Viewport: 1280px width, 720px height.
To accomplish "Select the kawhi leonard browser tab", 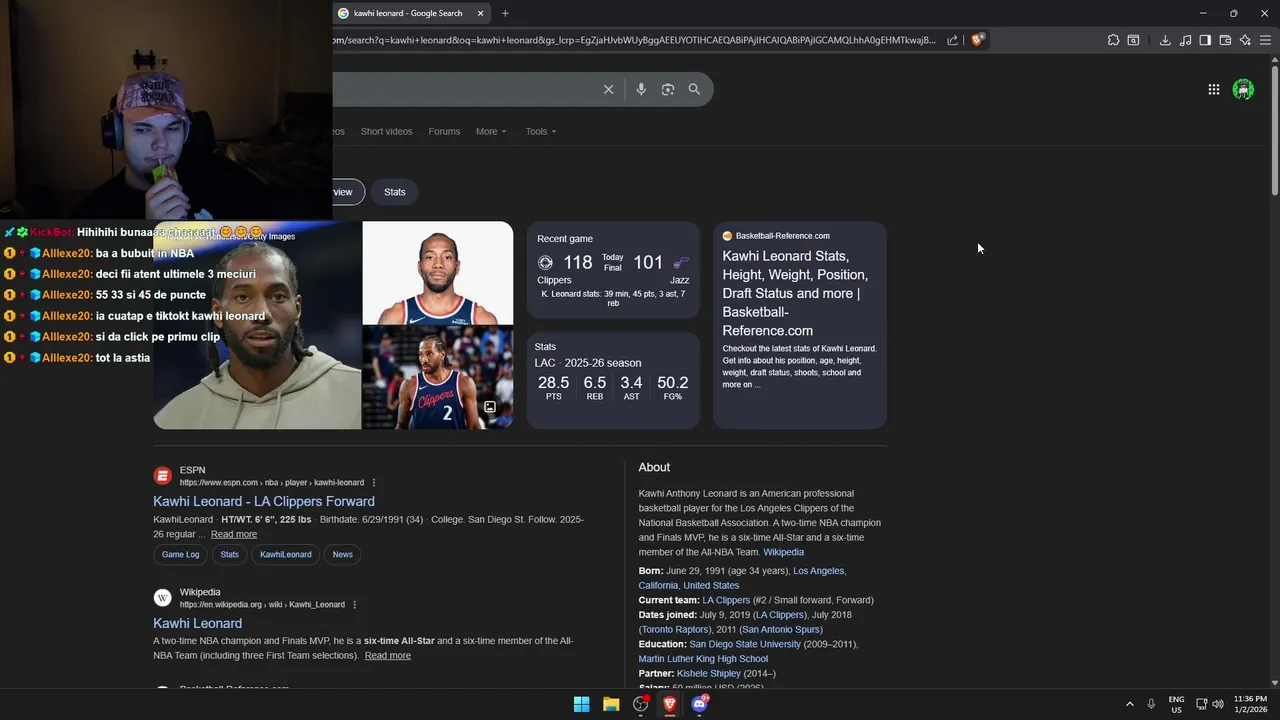I will point(410,13).
